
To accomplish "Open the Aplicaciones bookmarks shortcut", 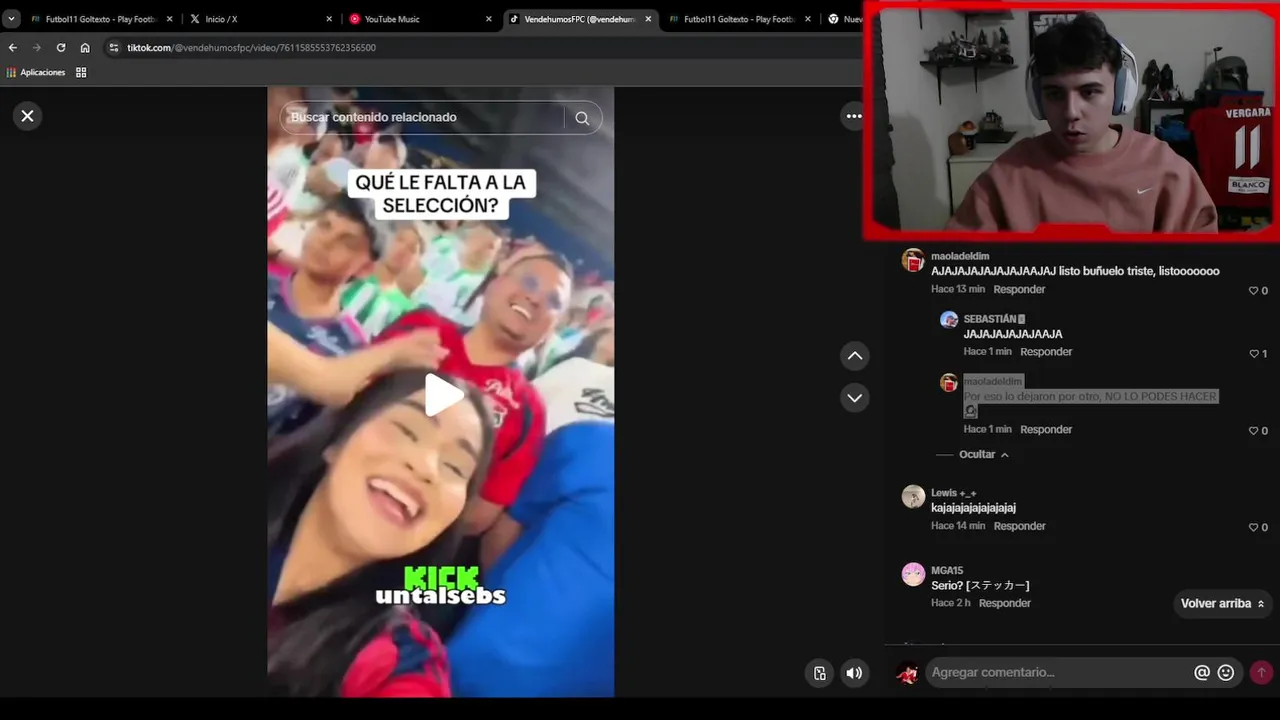I will pyautogui.click(x=36, y=72).
